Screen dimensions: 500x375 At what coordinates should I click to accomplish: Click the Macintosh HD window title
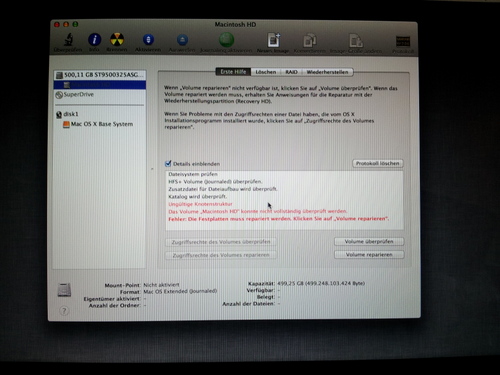point(235,25)
